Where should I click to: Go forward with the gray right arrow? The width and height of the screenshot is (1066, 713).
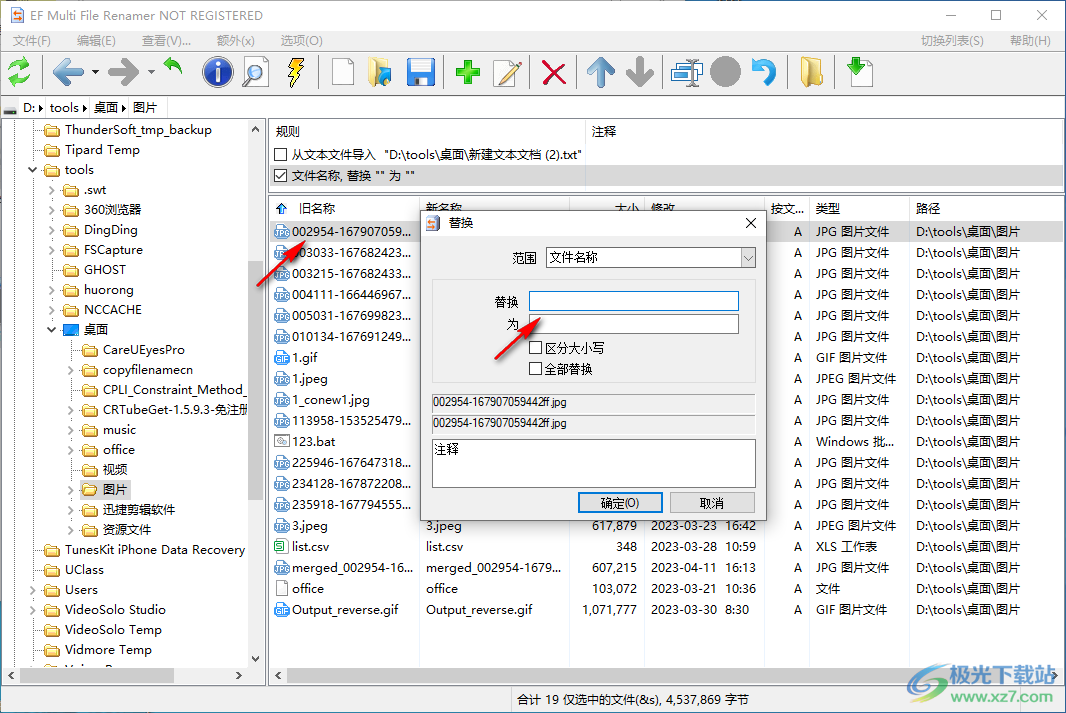click(x=124, y=72)
